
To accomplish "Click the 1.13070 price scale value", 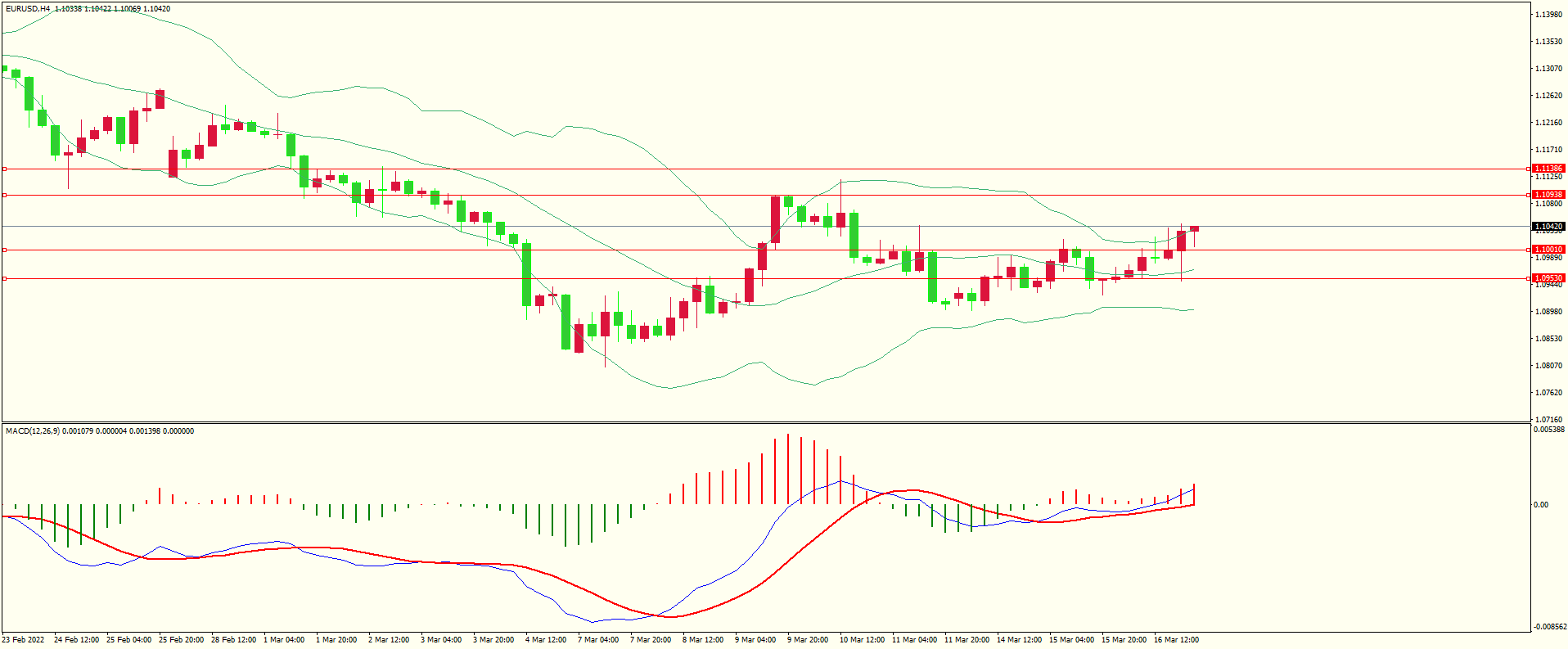I will coord(1548,69).
